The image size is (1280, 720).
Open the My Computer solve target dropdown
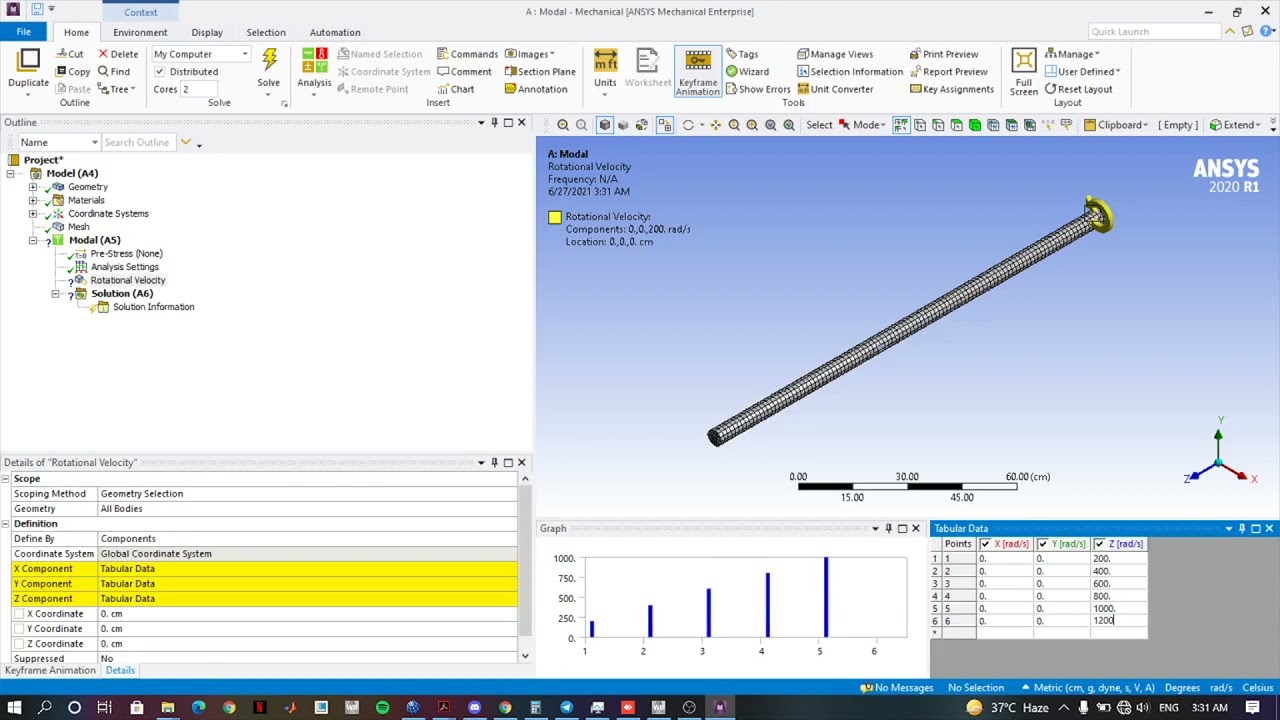201,54
